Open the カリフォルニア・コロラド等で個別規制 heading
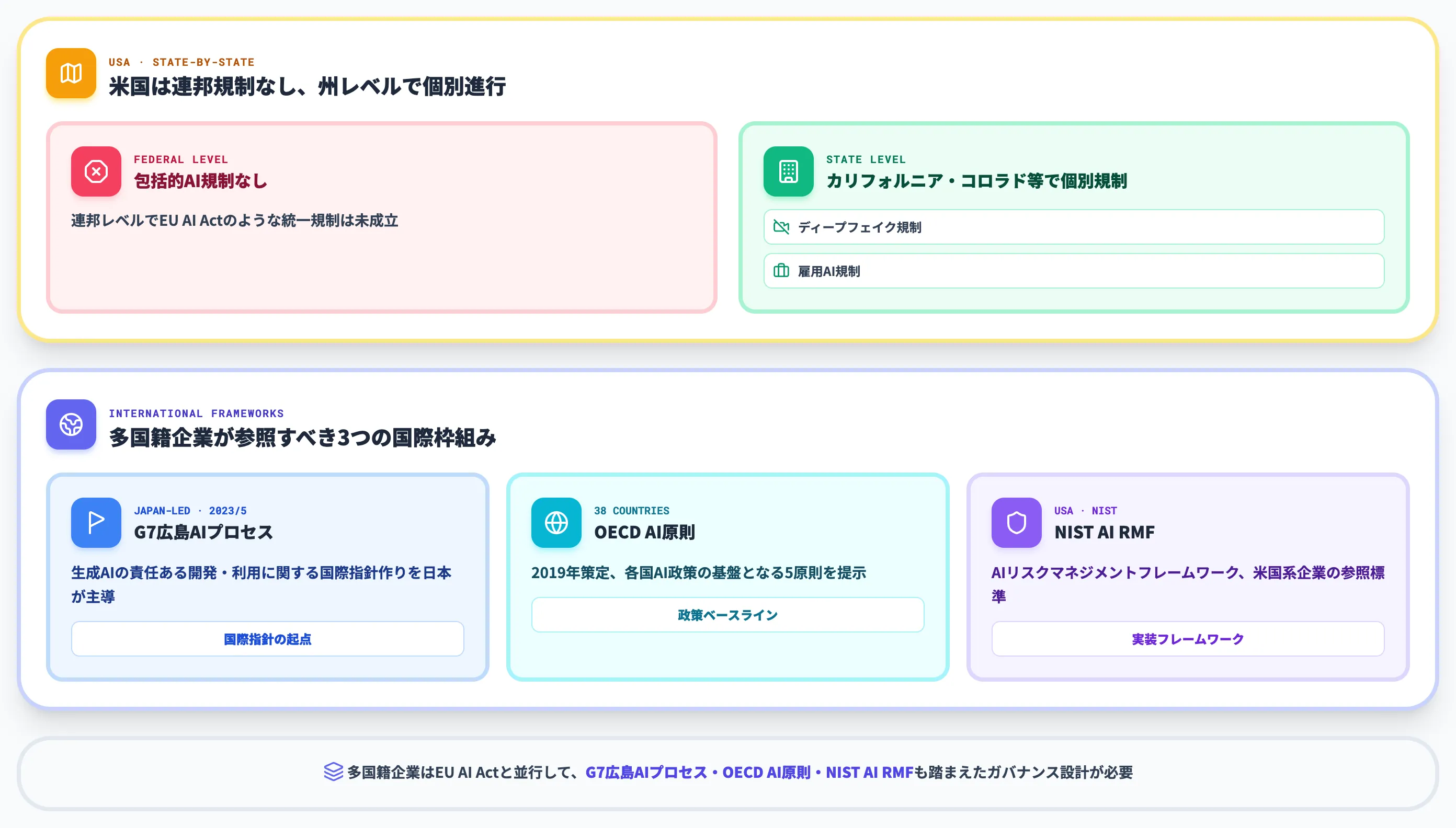The width and height of the screenshot is (1456, 828). (976, 181)
